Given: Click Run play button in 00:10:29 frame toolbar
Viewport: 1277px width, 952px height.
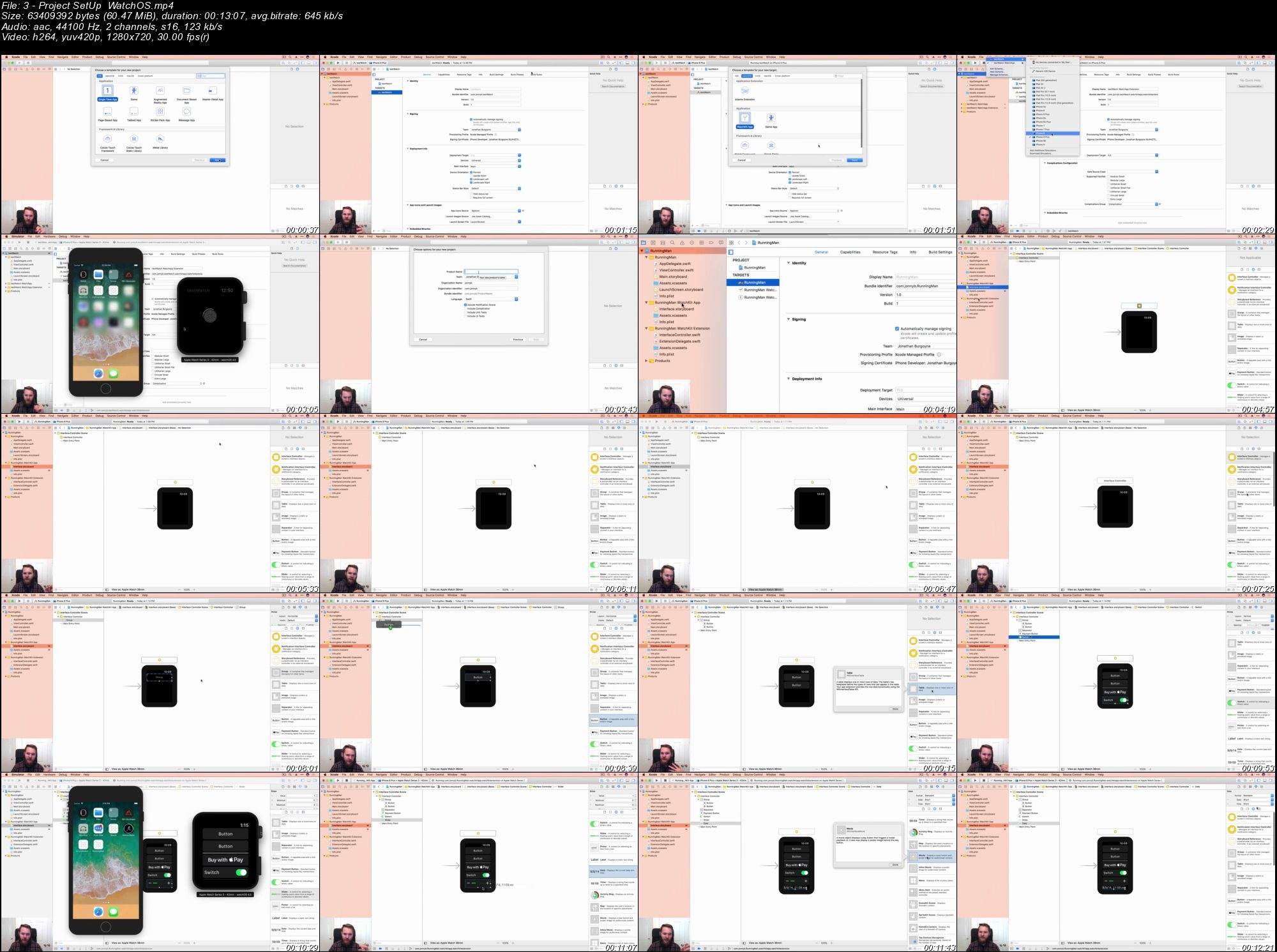Looking at the screenshot, I should pos(19,780).
